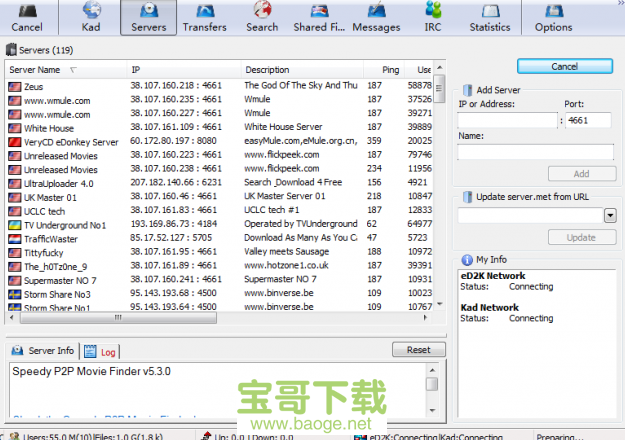Switch to the Server Info tab
Screen dimensions: 625x440
pyautogui.click(x=43, y=351)
